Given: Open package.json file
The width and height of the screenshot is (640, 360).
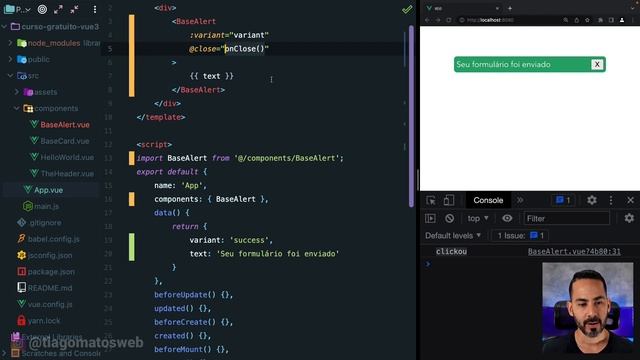Looking at the screenshot, I should point(46,271).
